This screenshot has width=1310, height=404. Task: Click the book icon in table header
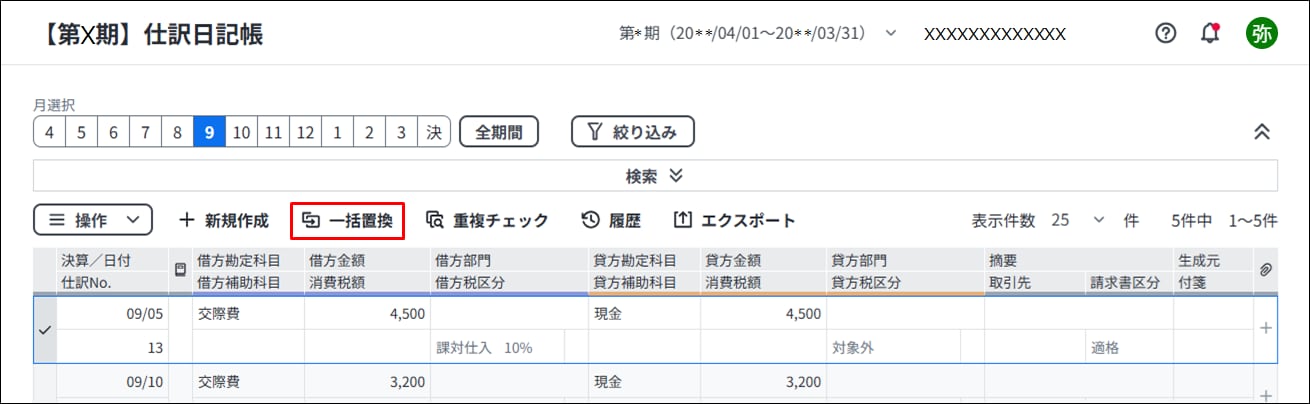point(180,270)
